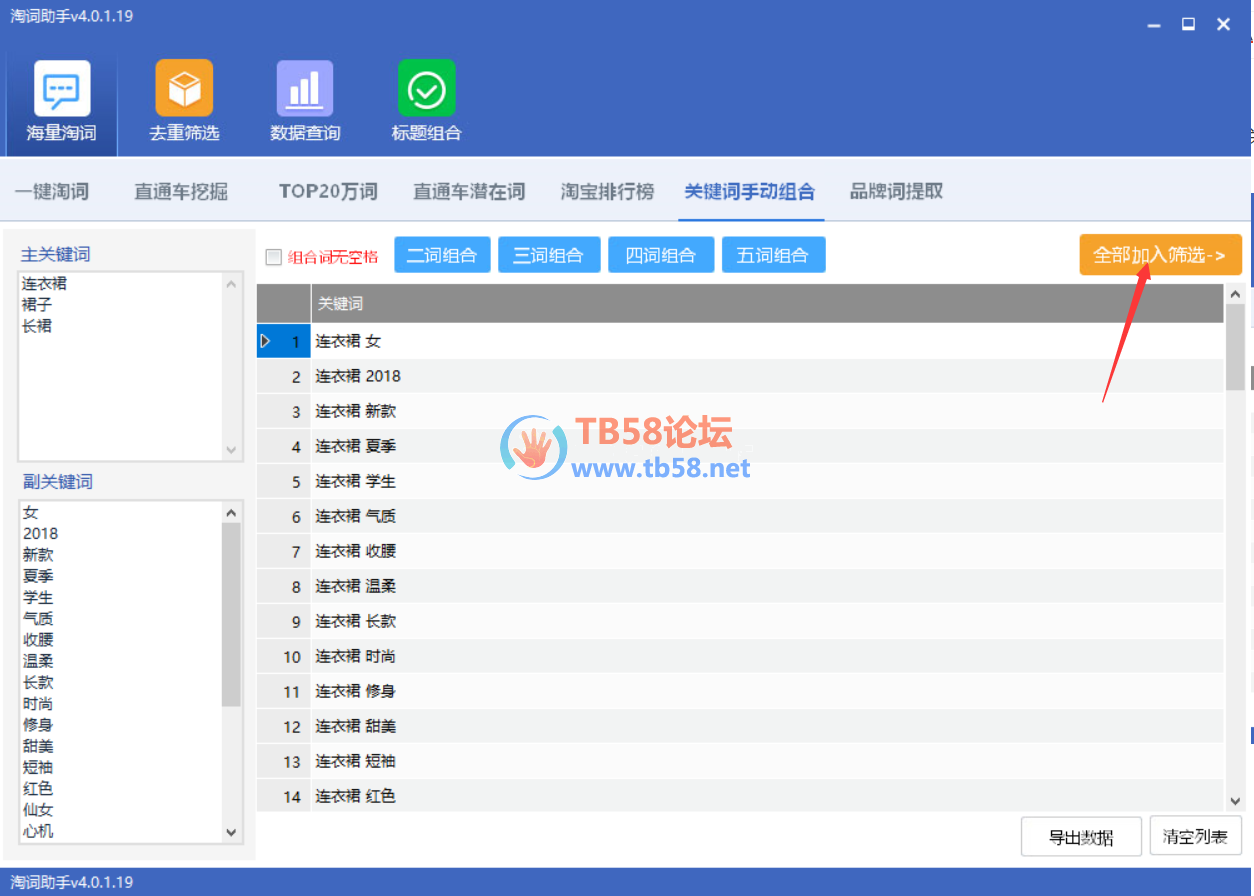Click the 副关键词 list scrollbar up arrow

click(231, 512)
